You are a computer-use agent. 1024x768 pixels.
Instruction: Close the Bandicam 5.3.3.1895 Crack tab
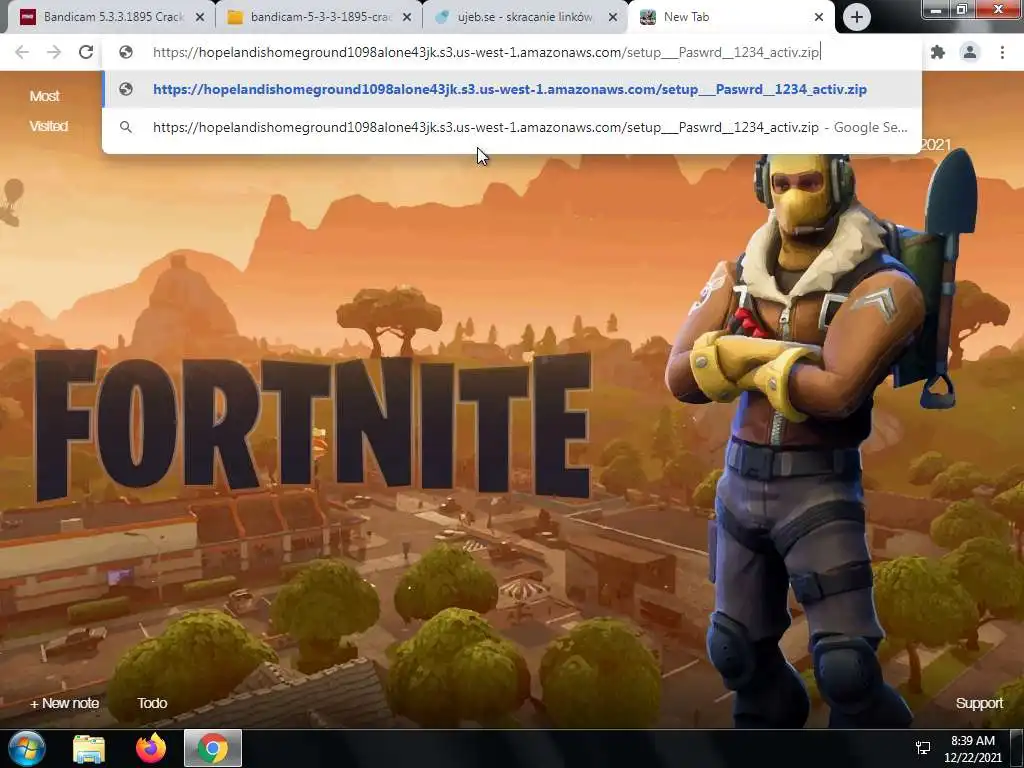(x=200, y=18)
